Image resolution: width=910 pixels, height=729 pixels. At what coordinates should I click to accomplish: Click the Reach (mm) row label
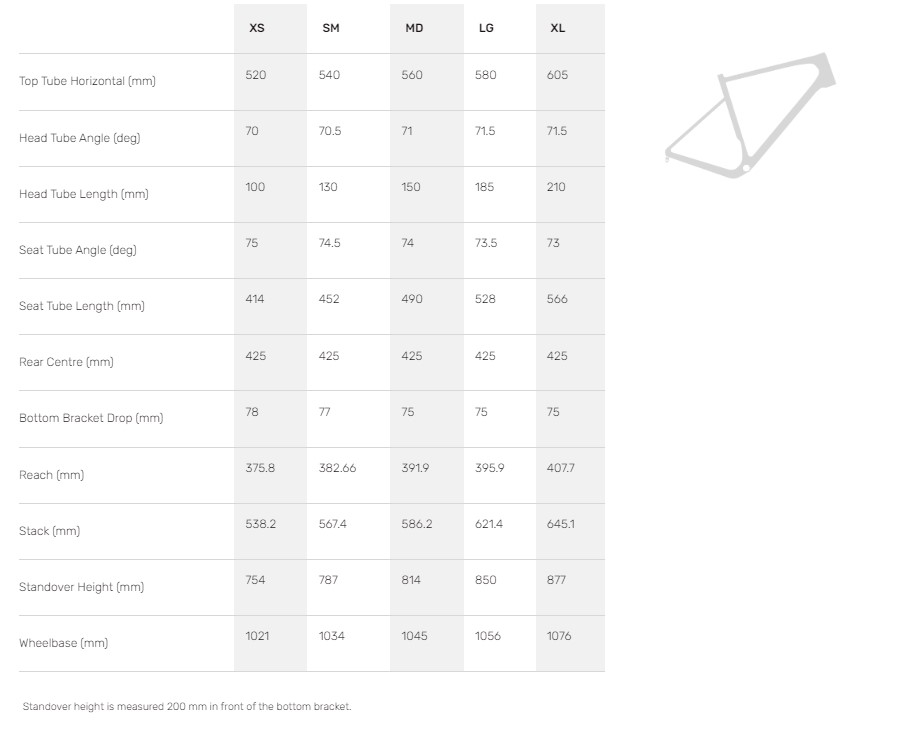tap(51, 475)
